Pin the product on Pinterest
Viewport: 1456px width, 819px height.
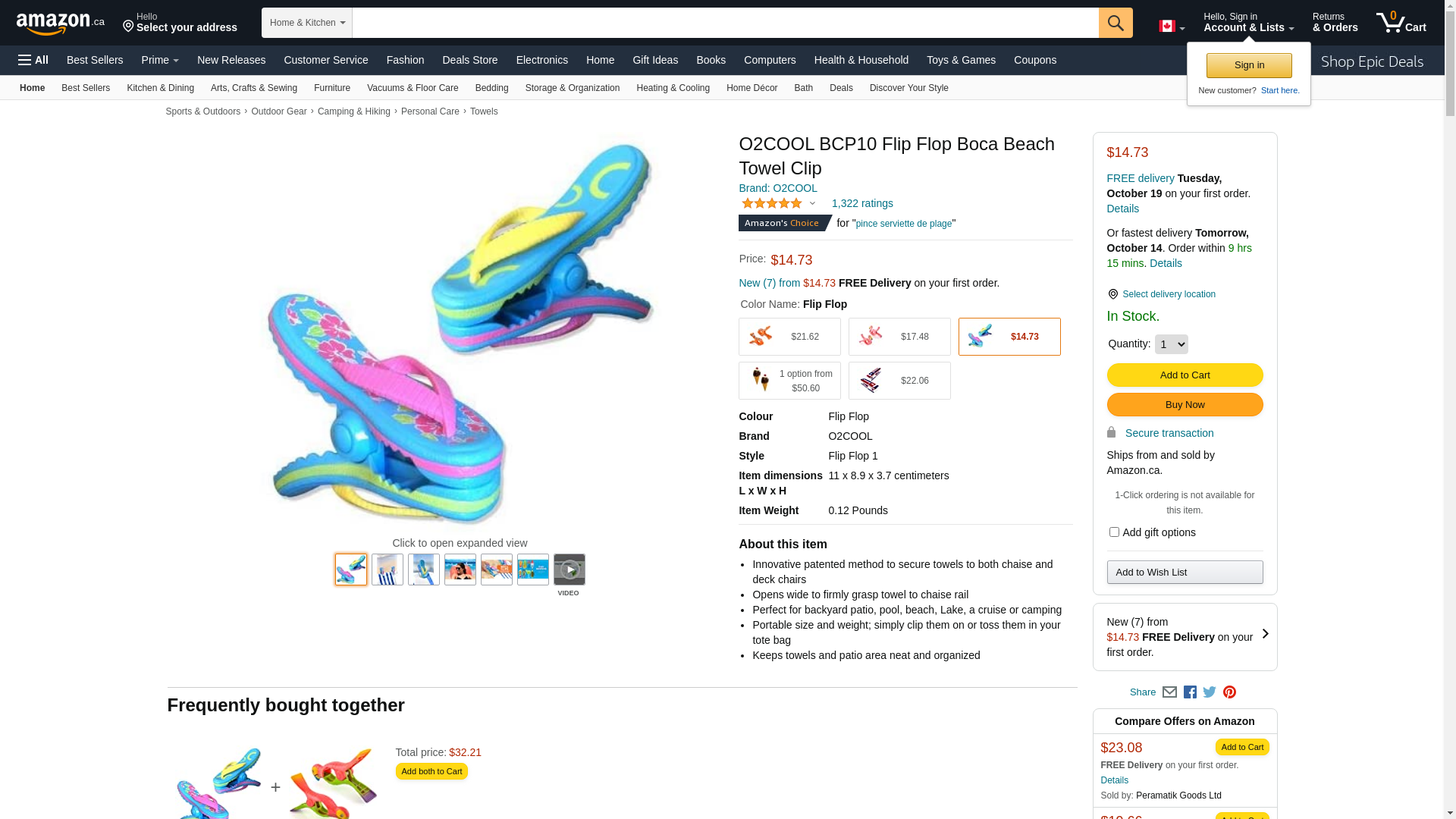point(1229,692)
